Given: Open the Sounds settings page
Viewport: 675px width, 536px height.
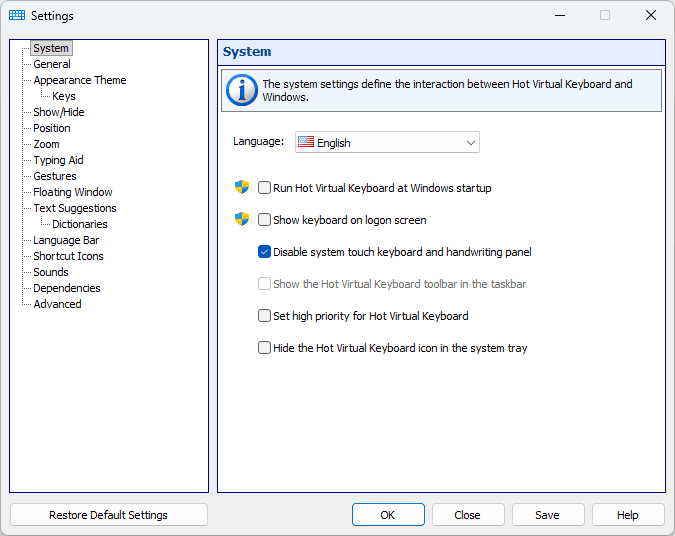Looking at the screenshot, I should click(51, 272).
